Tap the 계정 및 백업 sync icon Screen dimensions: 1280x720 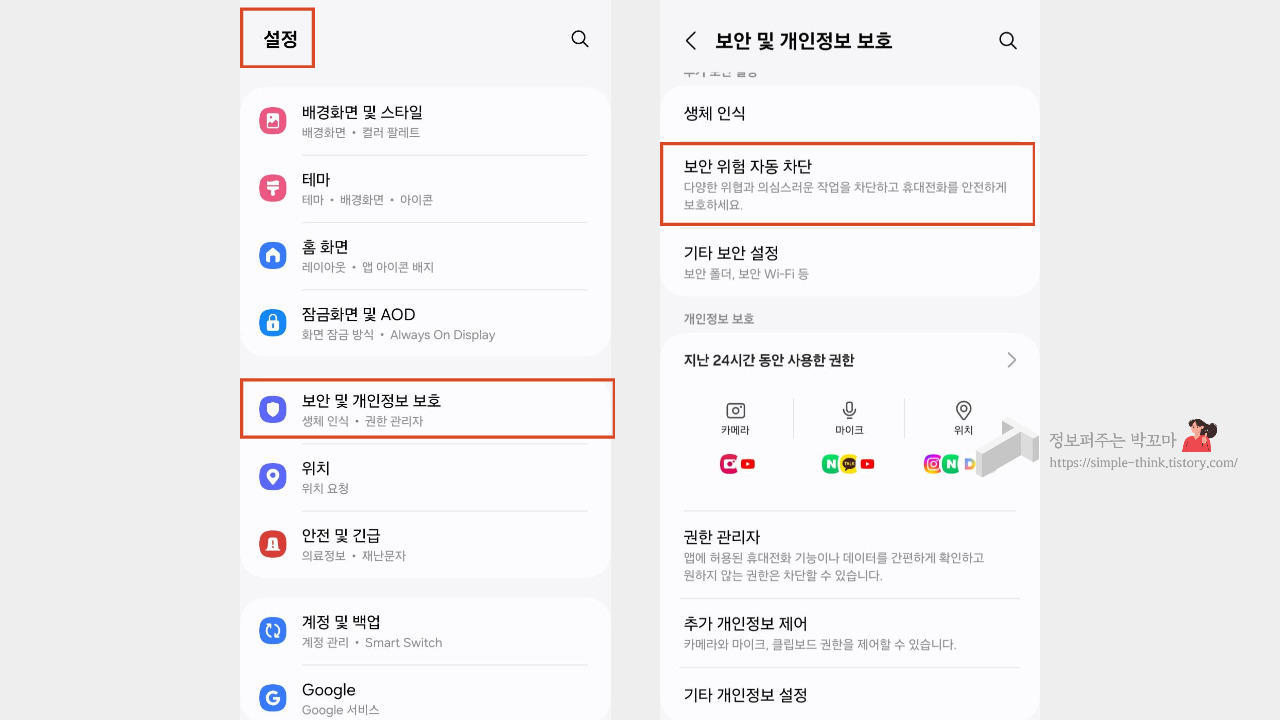[273, 631]
